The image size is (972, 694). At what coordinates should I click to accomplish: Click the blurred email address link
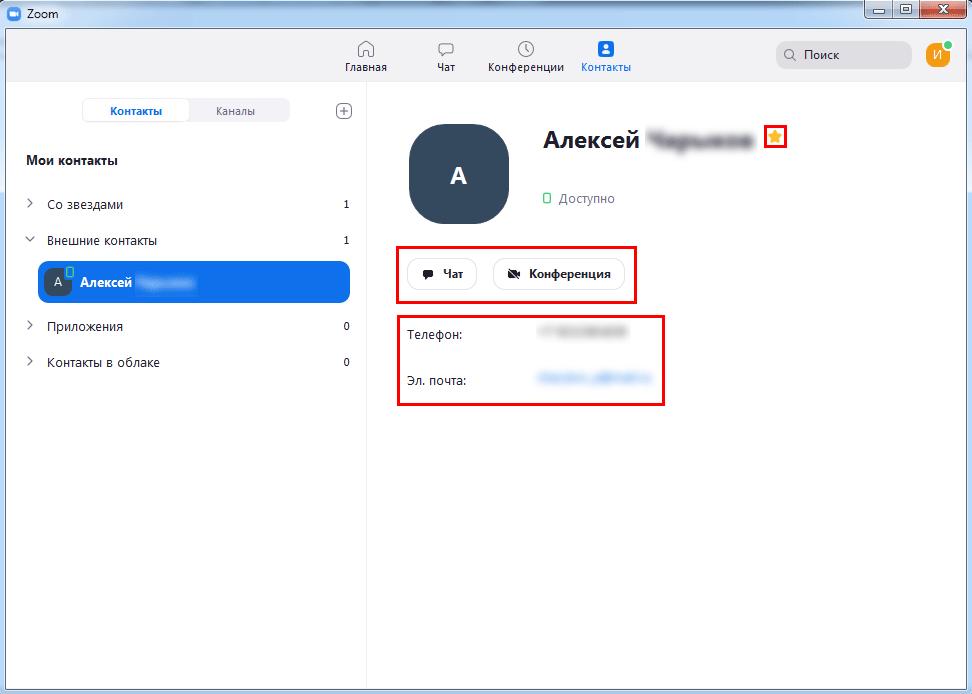pos(593,379)
